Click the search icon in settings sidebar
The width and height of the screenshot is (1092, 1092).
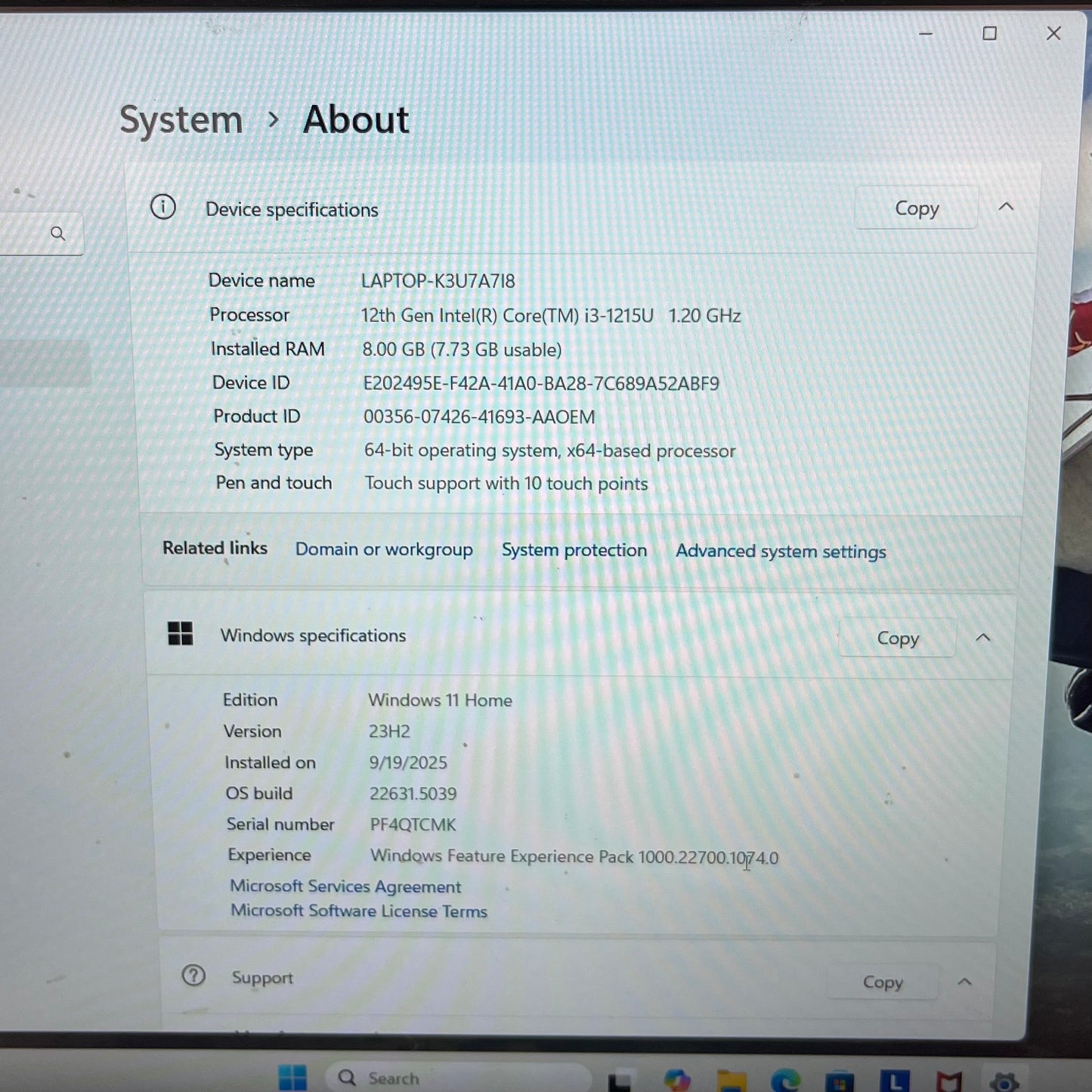pyautogui.click(x=58, y=234)
